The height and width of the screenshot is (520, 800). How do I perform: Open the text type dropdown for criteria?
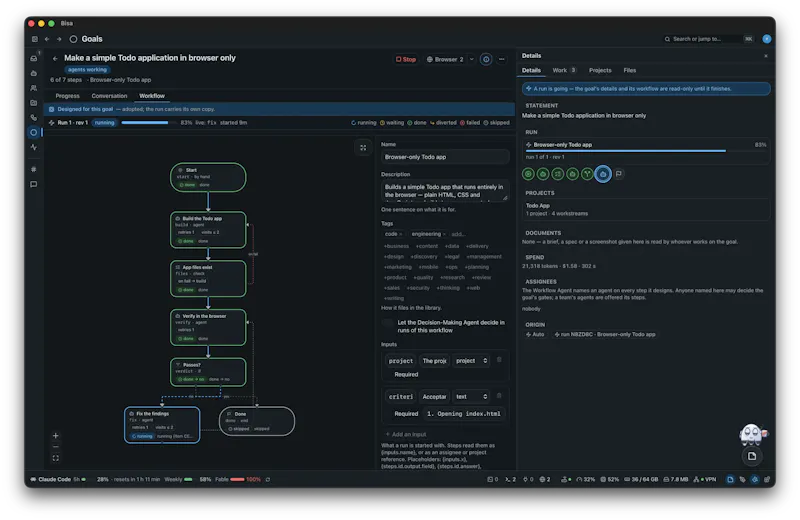tap(471, 397)
